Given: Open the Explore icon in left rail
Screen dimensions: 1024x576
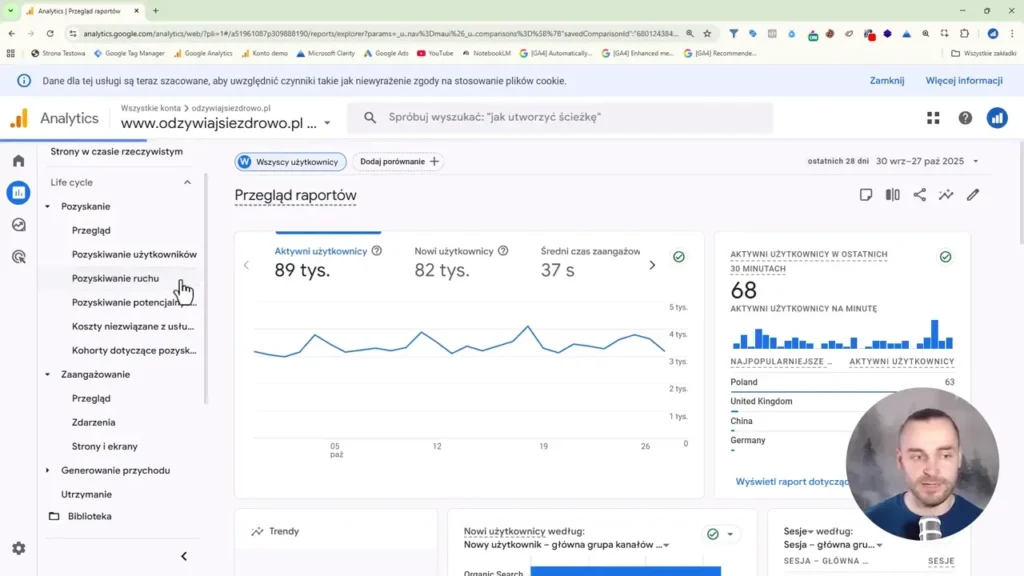Looking at the screenshot, I should pyautogui.click(x=18, y=225).
